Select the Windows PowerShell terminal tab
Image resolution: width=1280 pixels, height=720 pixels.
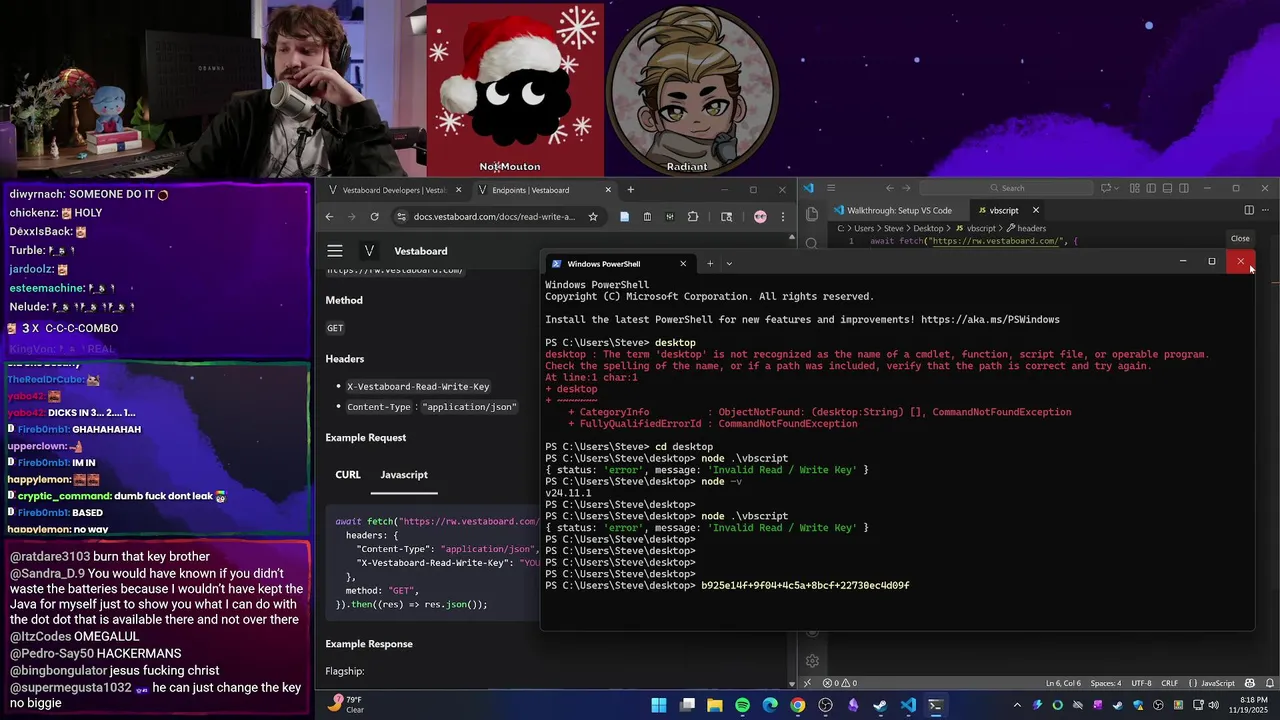(x=619, y=264)
